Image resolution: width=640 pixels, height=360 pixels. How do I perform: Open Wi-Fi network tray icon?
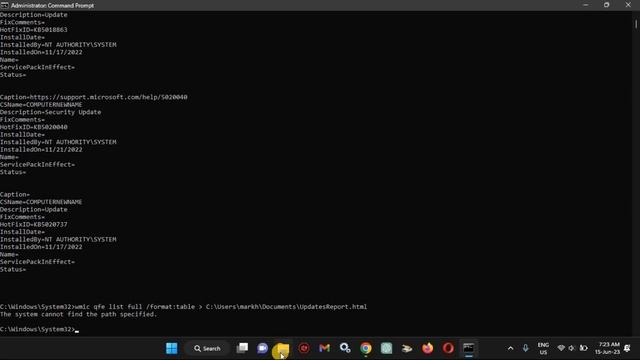pyautogui.click(x=561, y=348)
